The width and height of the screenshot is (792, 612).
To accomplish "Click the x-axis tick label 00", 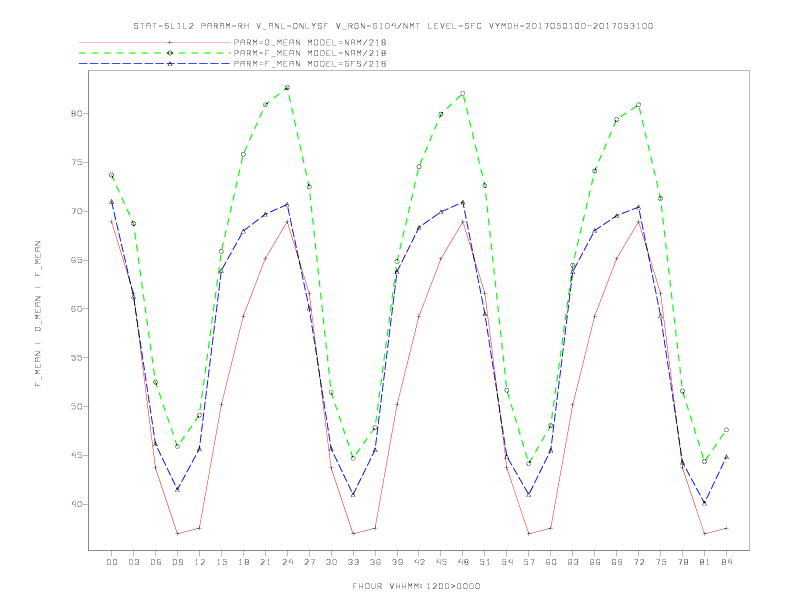I will click(x=112, y=562).
